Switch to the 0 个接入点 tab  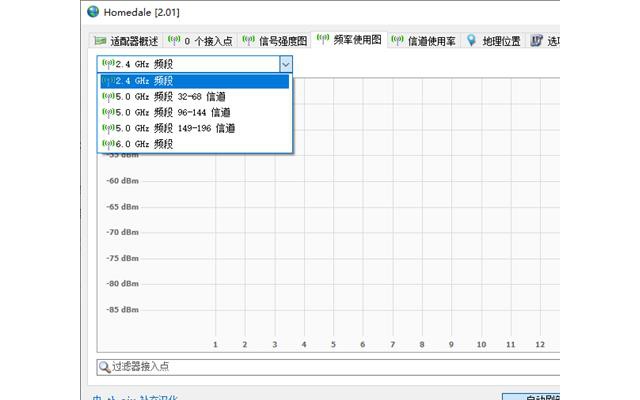(x=200, y=41)
